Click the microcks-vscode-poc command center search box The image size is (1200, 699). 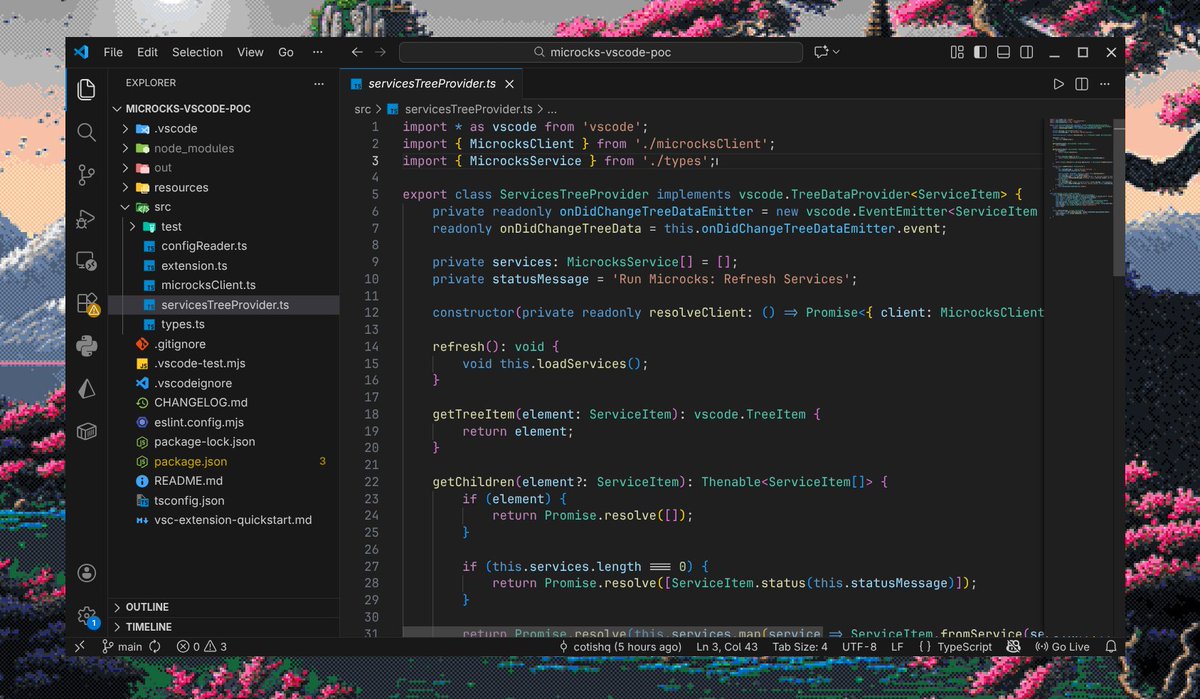[601, 52]
